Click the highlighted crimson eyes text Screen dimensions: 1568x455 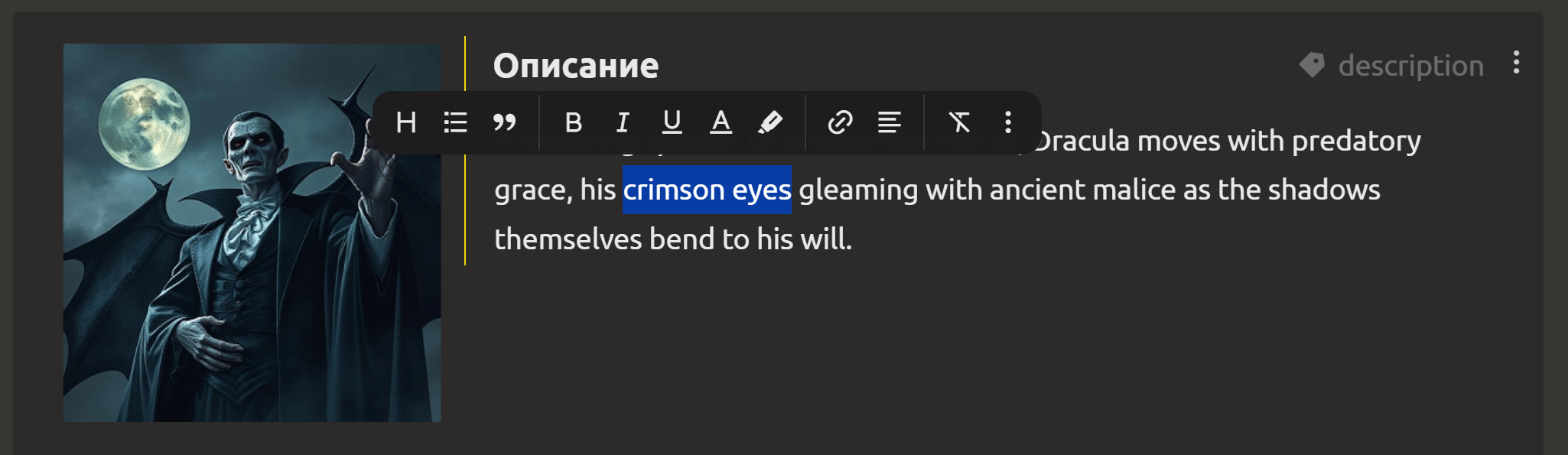point(707,190)
